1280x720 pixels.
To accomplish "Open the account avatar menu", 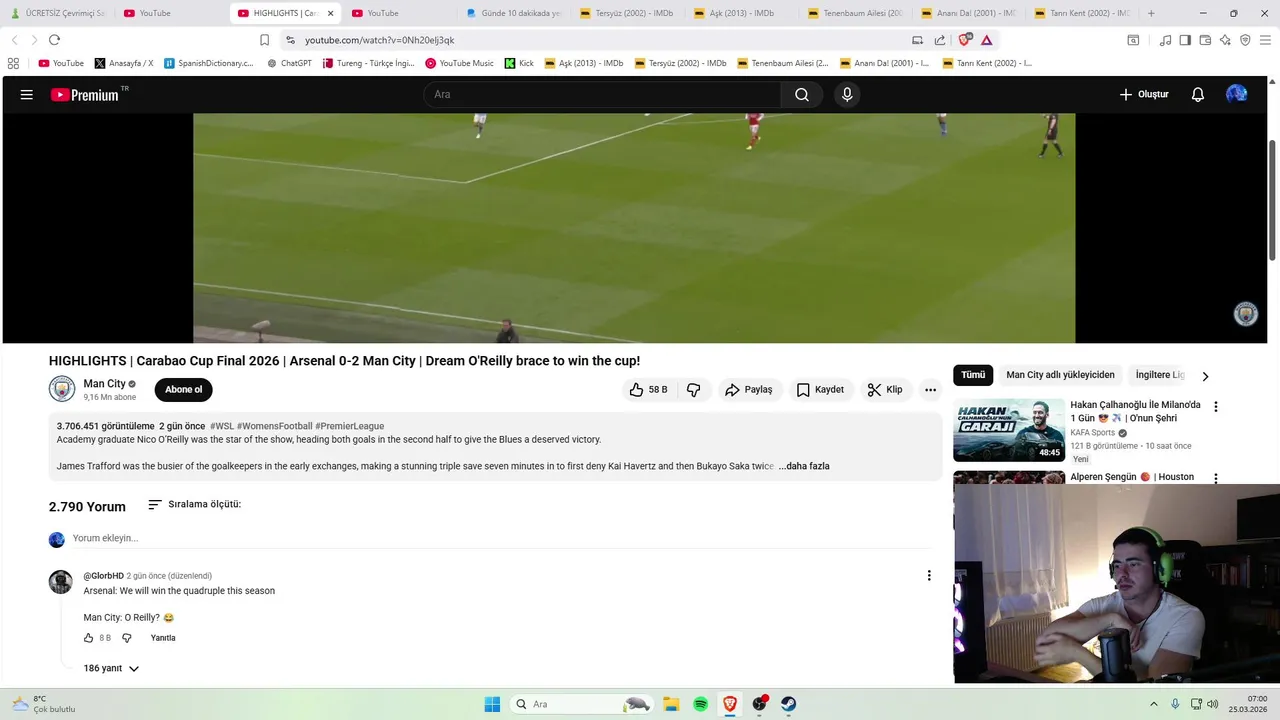I will point(1237,94).
